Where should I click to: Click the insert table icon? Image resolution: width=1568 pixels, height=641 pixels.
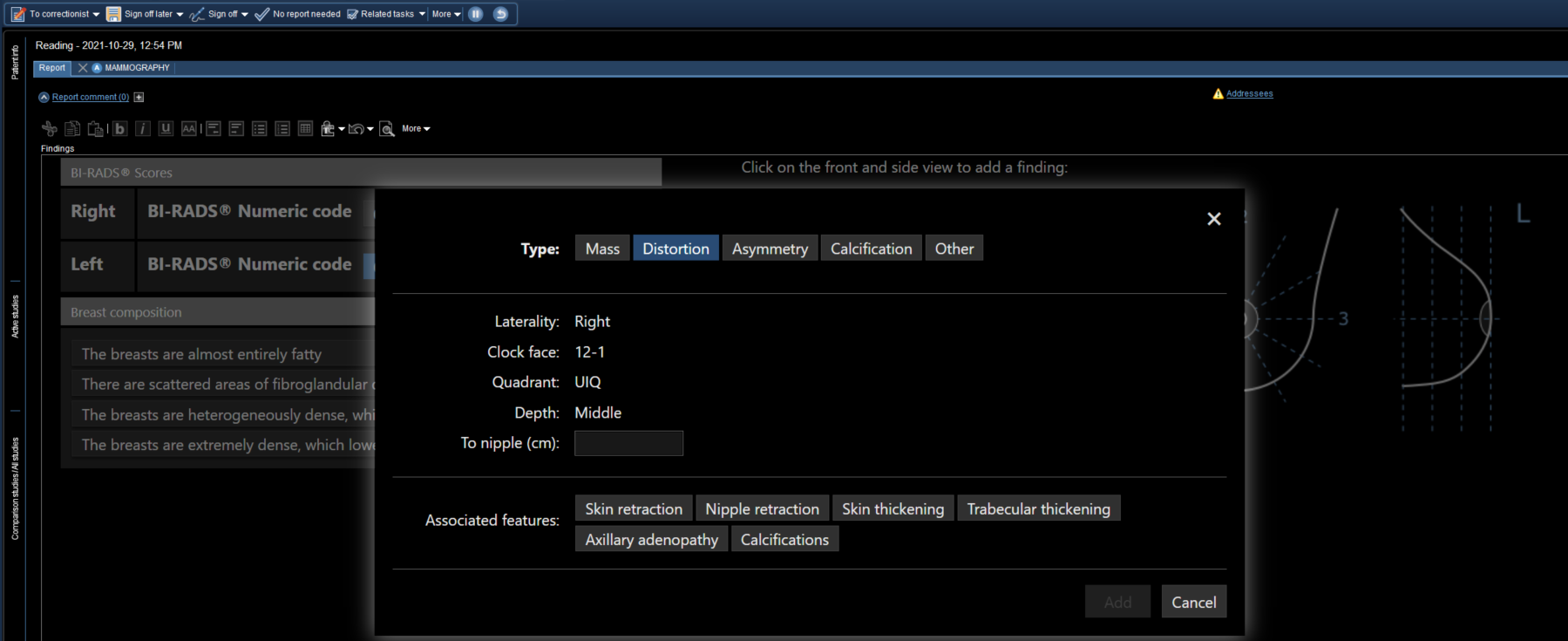305,129
